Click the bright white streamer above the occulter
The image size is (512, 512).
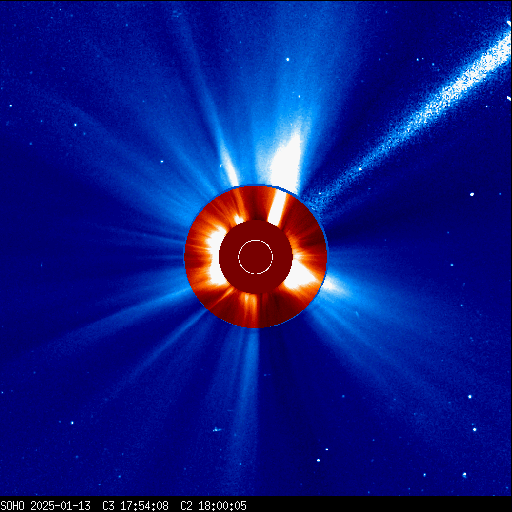click(x=286, y=160)
